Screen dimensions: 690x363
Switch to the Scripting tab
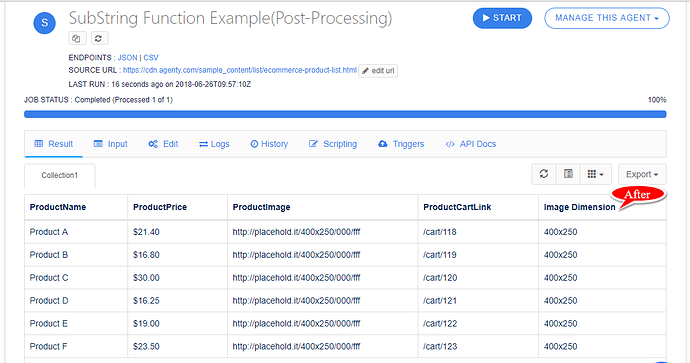[x=333, y=144]
